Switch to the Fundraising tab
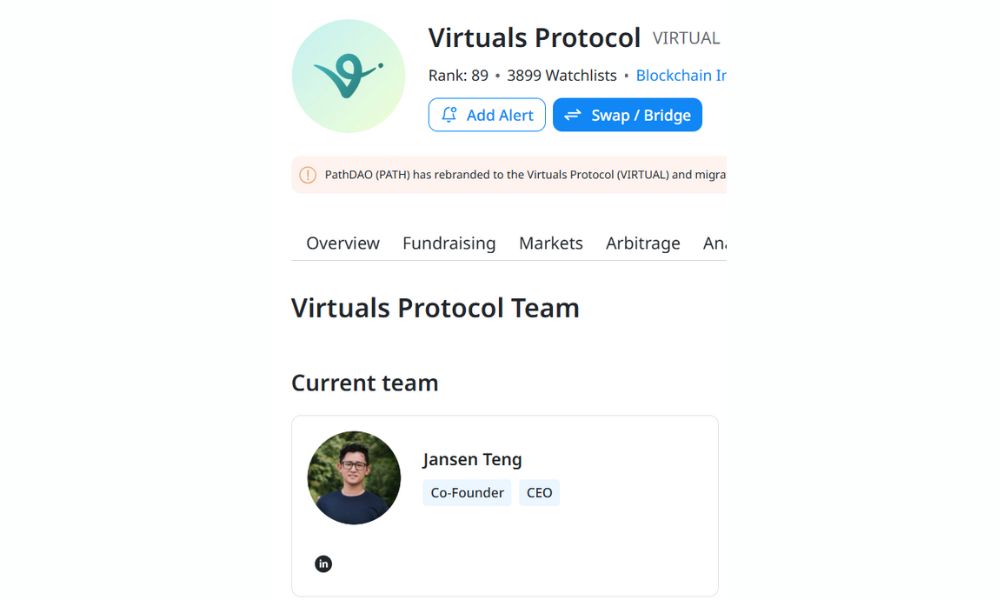Image resolution: width=1000 pixels, height=600 pixels. coord(449,243)
